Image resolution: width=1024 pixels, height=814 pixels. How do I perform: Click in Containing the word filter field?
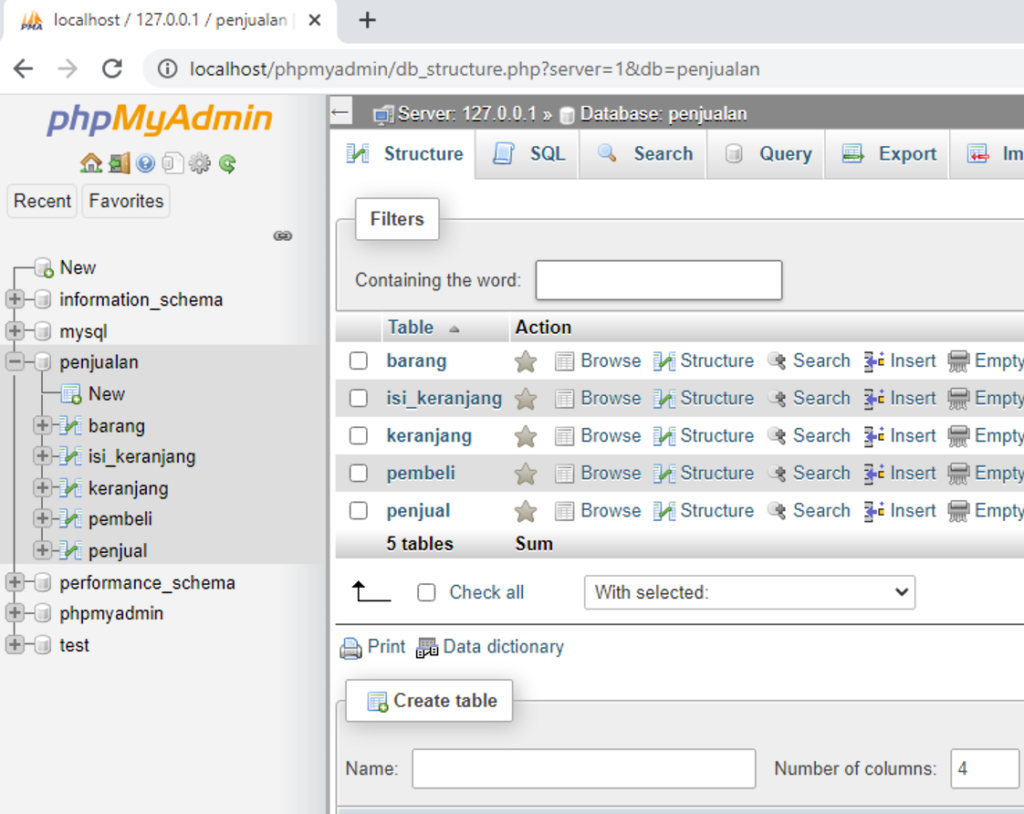[658, 280]
